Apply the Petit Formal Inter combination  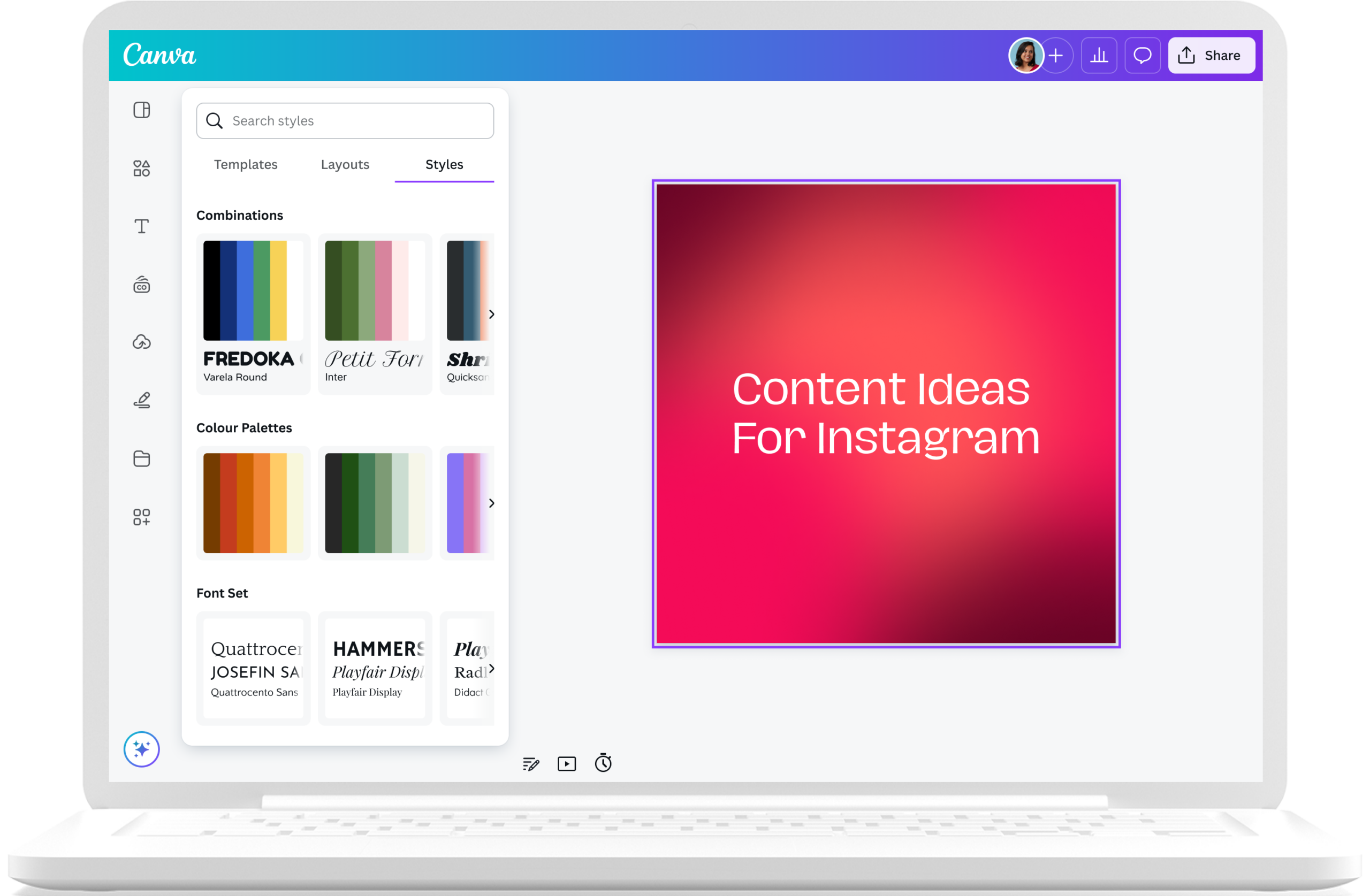click(375, 314)
